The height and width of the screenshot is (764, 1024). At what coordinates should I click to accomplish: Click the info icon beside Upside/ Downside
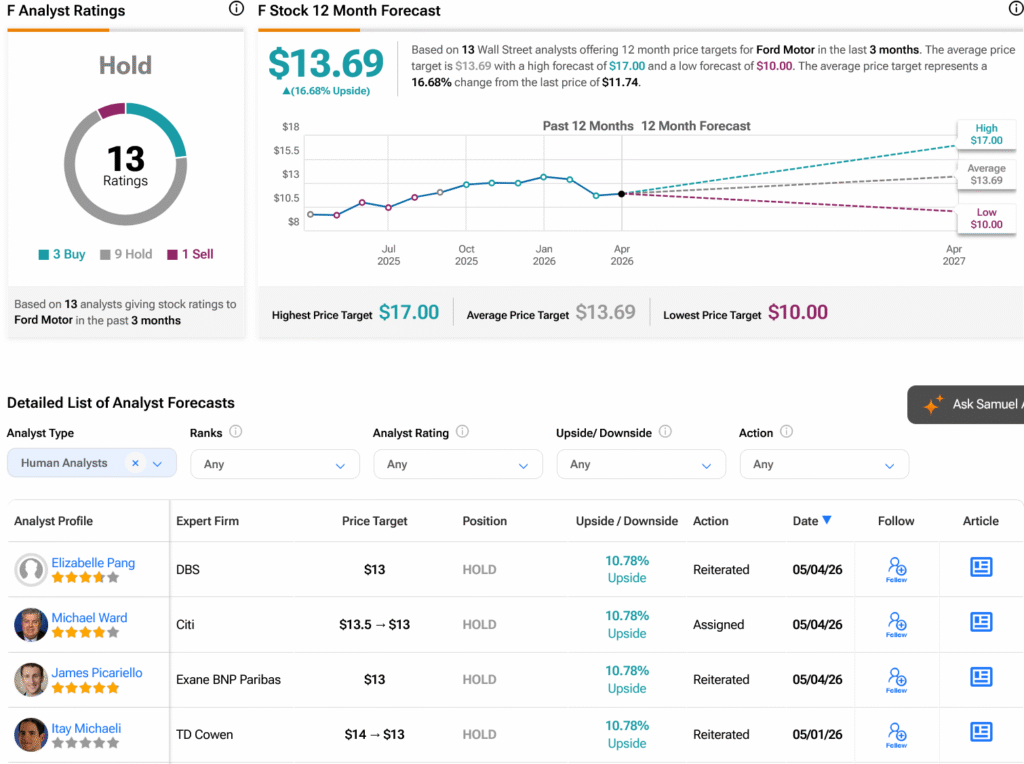665,432
